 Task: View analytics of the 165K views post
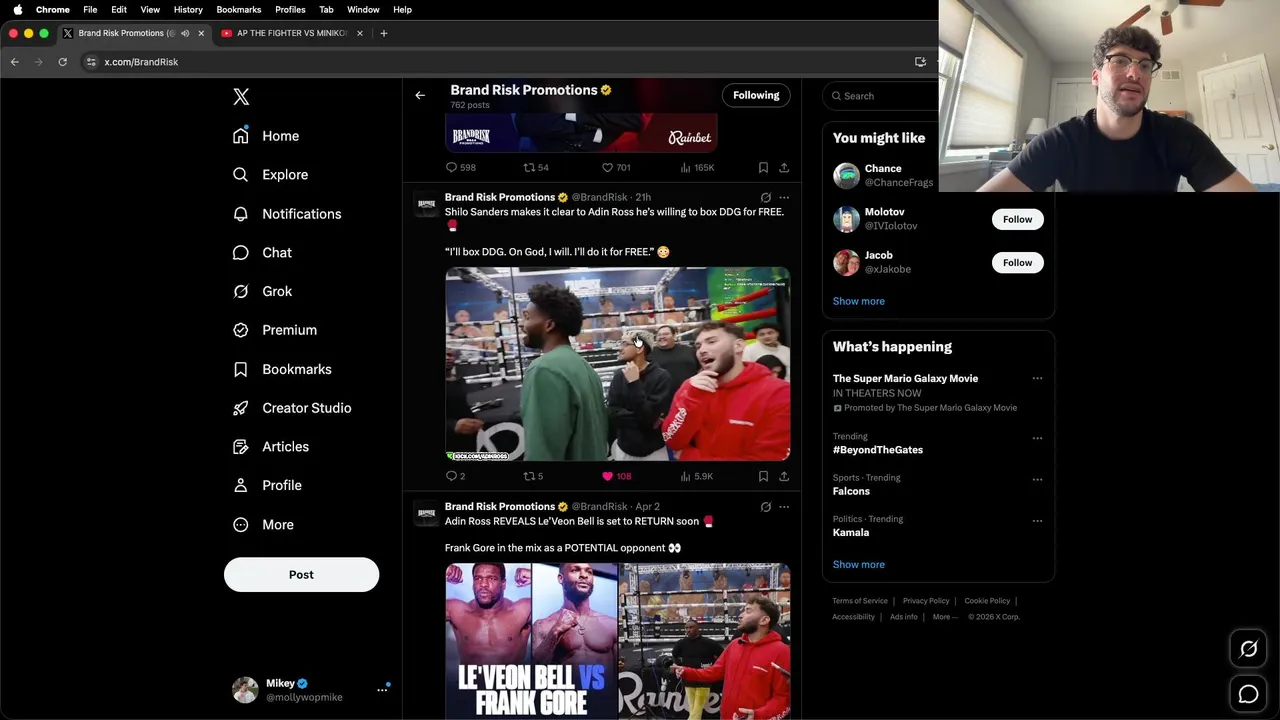(x=697, y=168)
